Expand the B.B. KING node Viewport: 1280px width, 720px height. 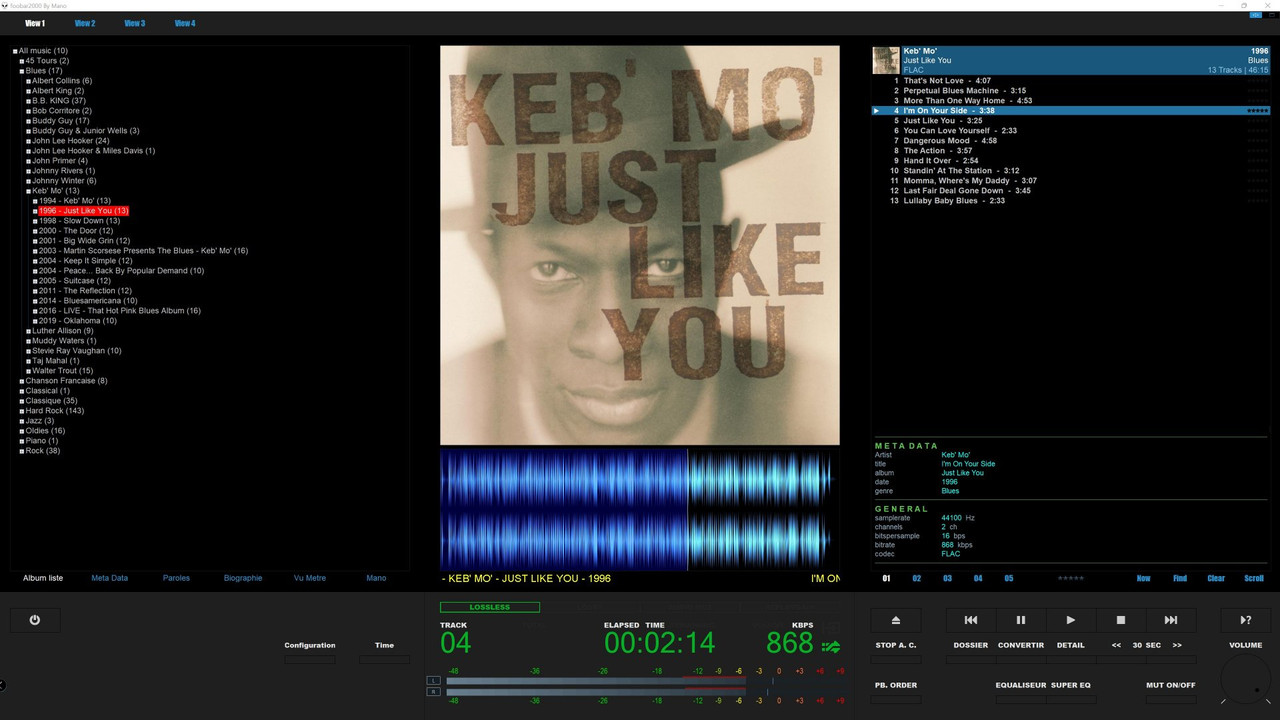pyautogui.click(x=29, y=101)
